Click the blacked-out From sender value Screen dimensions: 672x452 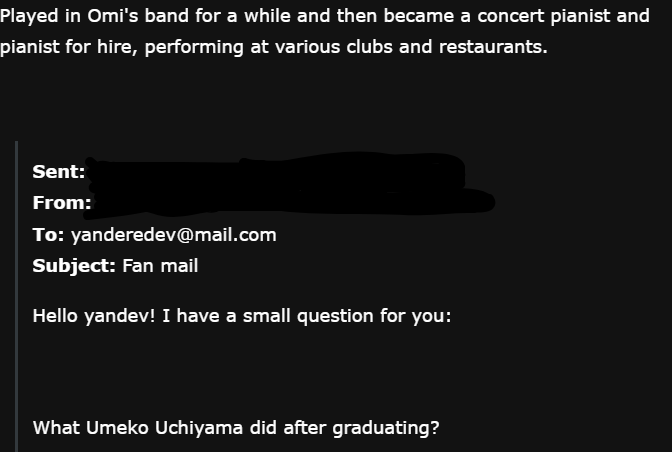290,202
